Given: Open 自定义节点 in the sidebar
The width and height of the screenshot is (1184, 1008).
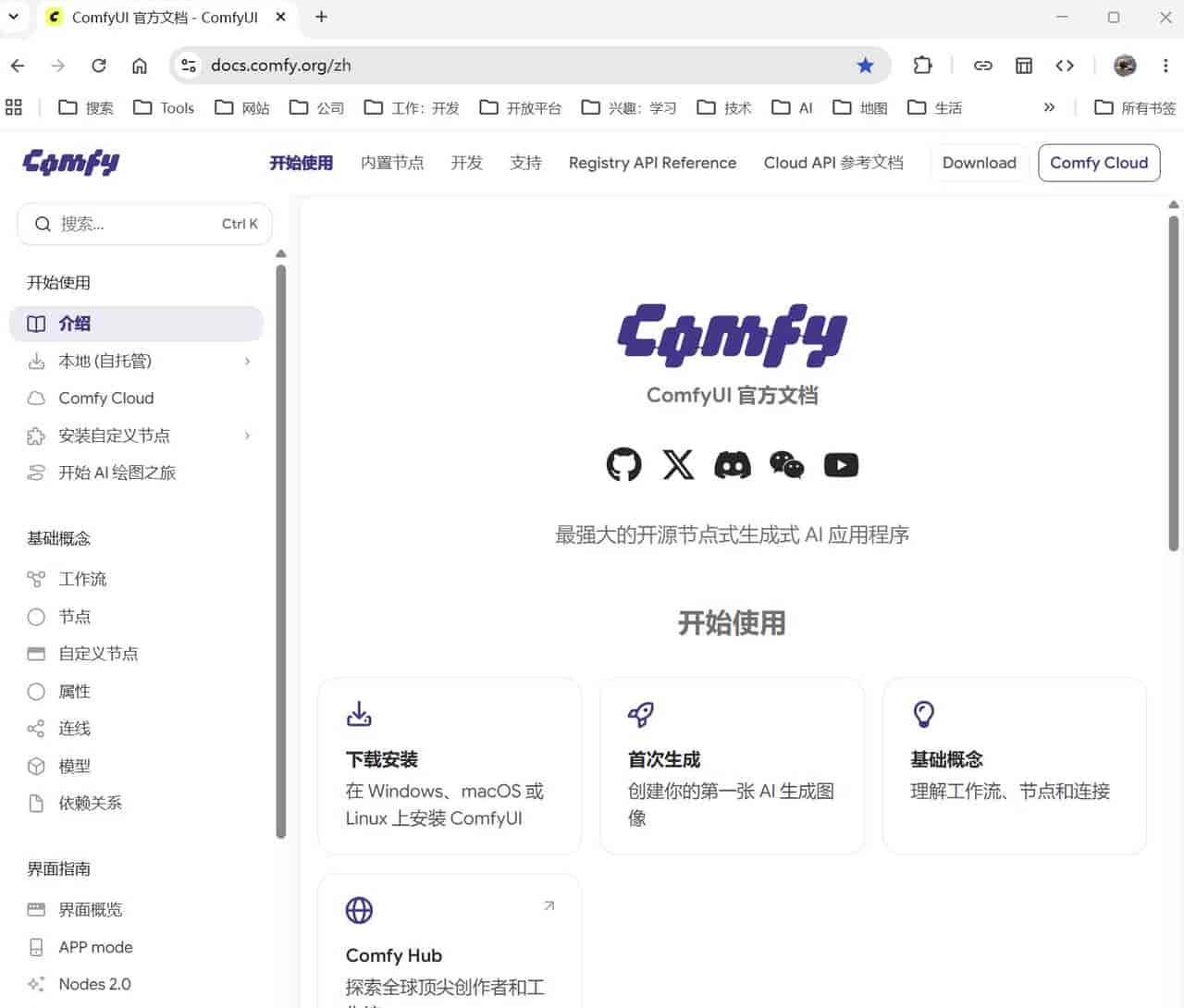Looking at the screenshot, I should (x=136, y=654).
